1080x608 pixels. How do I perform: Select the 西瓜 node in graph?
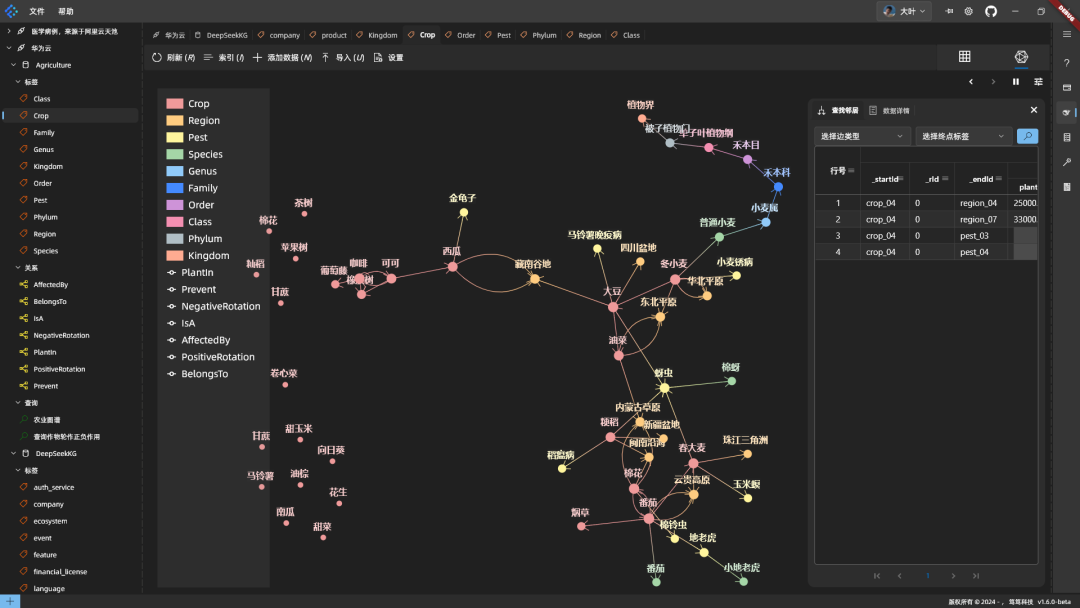[452, 266]
